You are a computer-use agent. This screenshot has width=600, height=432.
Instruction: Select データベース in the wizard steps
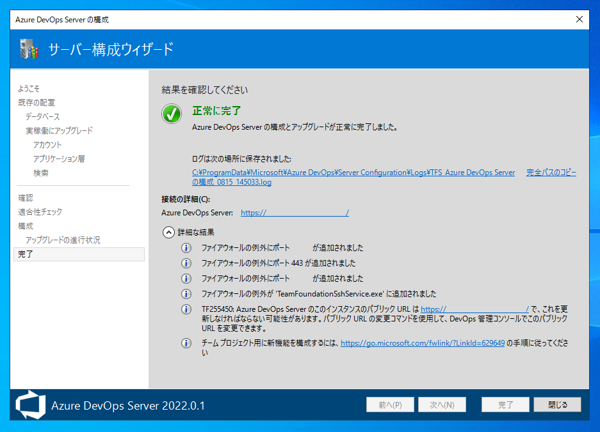coord(42,117)
